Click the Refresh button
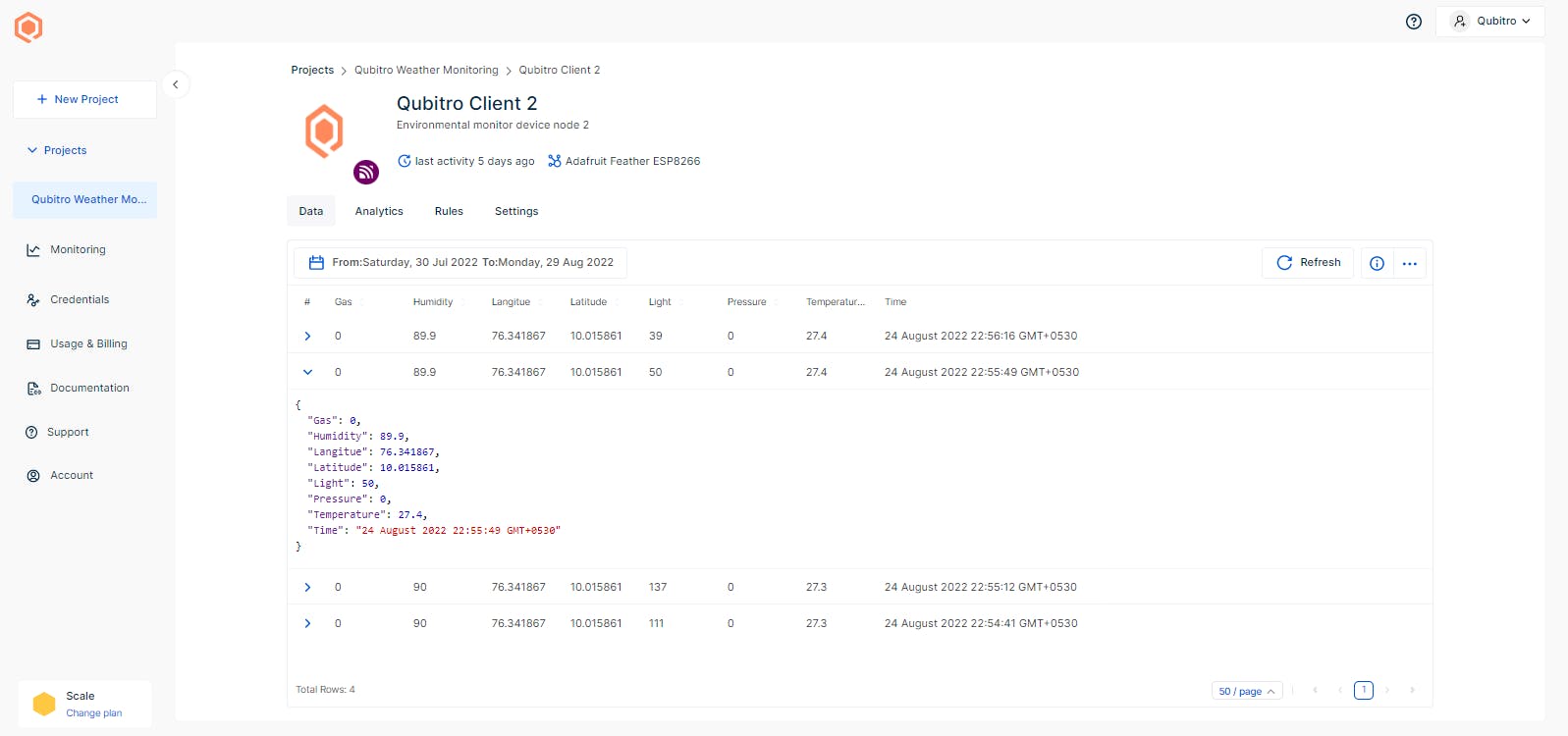This screenshot has width=1568, height=736. [x=1308, y=263]
